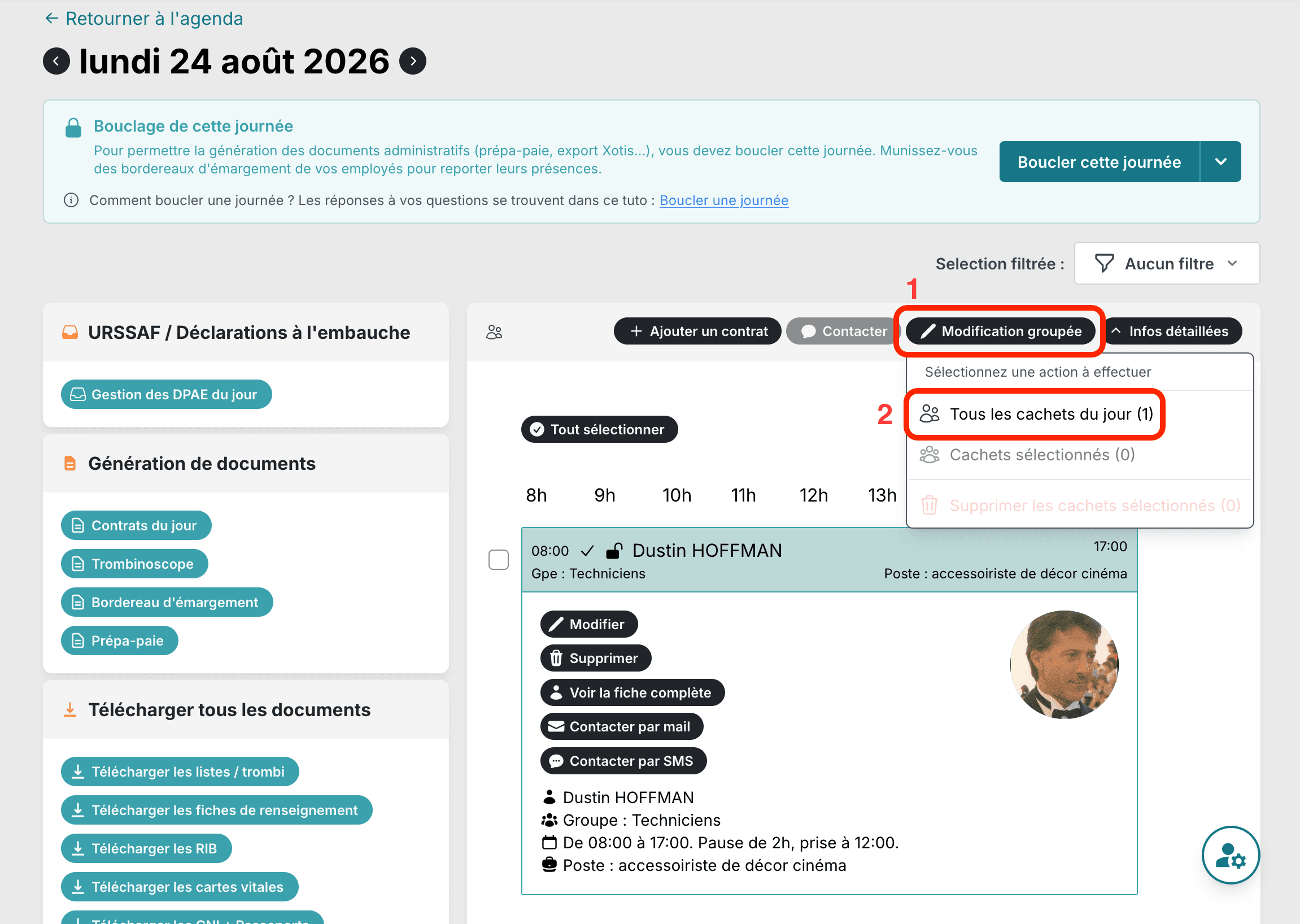Toggle Tout sélectionner
The image size is (1300, 924).
[x=599, y=430]
